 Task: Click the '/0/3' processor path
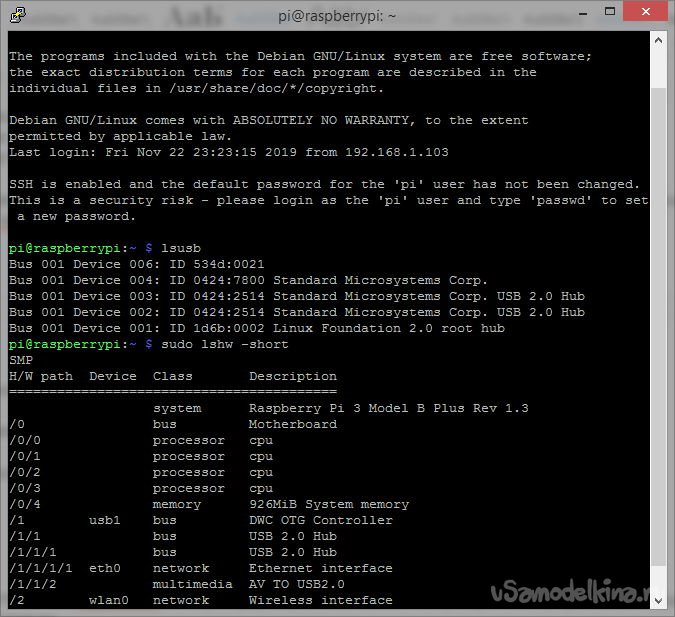pyautogui.click(x=25, y=488)
